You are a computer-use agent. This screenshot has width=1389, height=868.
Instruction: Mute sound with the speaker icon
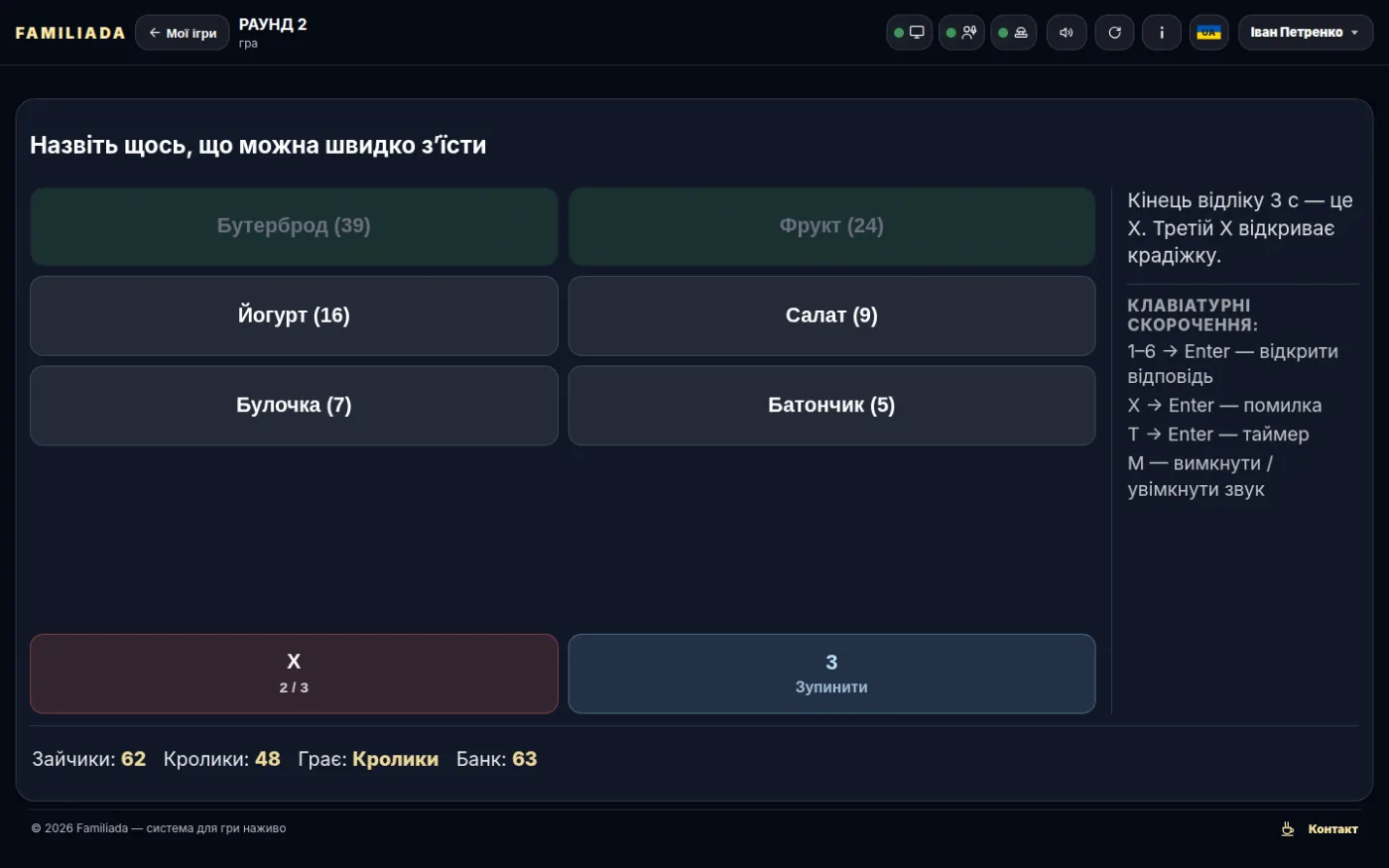[1067, 33]
